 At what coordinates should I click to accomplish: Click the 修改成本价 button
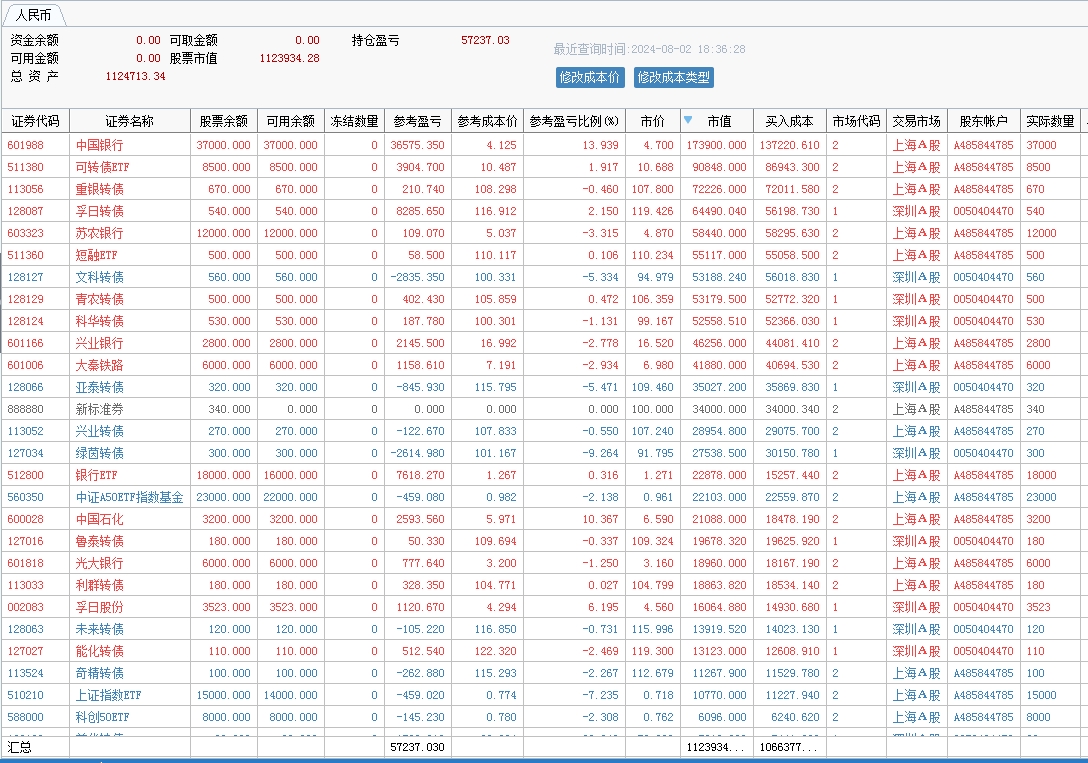coord(590,78)
